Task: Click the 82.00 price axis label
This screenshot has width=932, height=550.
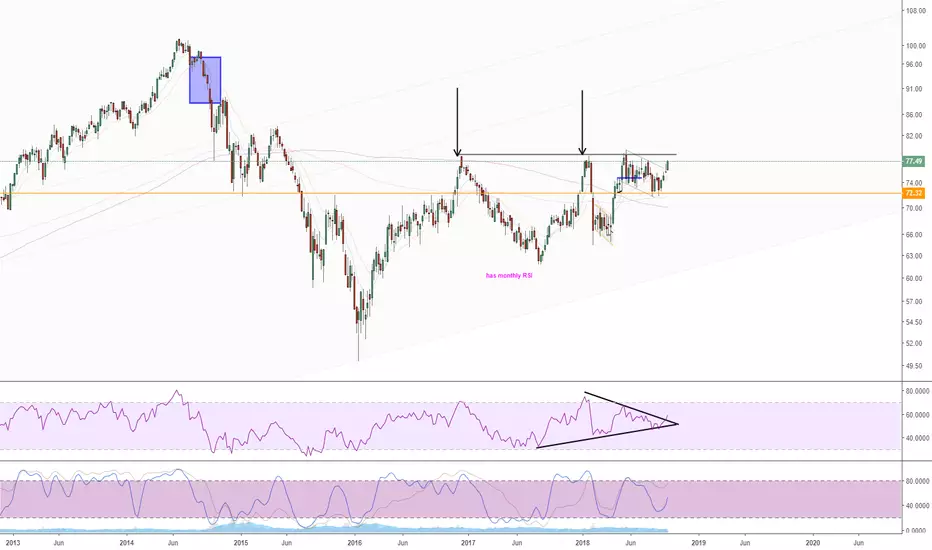Action: [915, 136]
